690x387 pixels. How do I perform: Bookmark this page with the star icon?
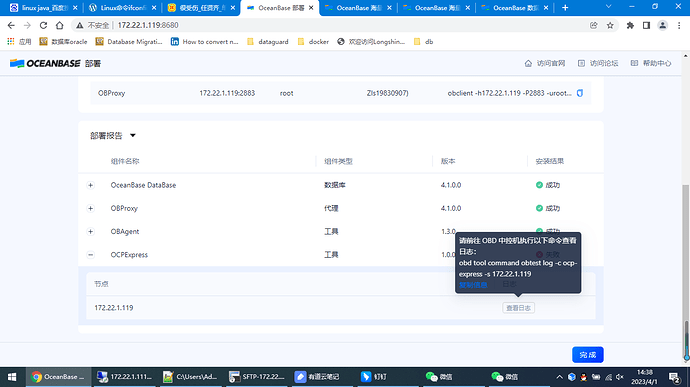(610, 26)
